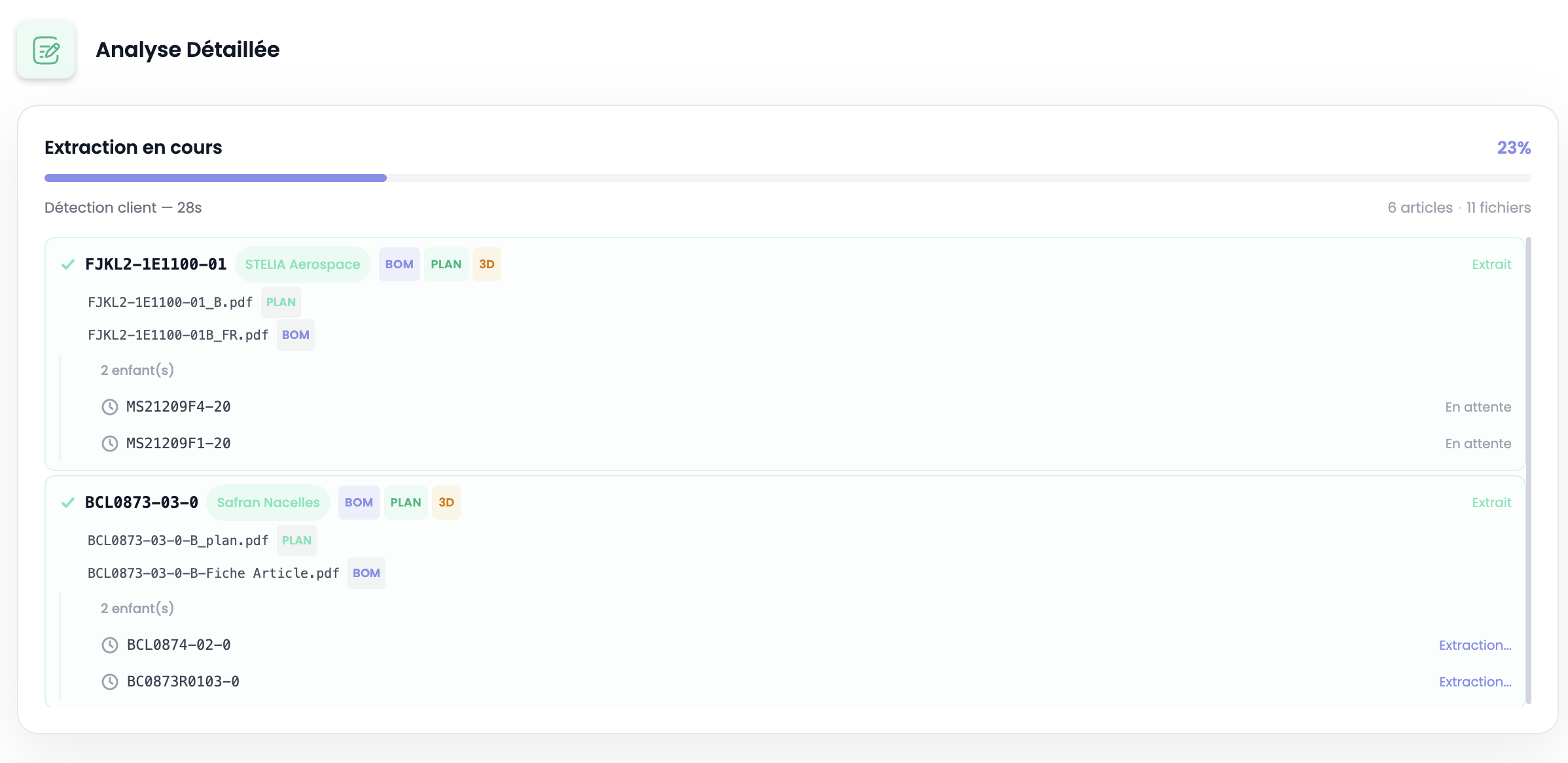Click the extraction progress bar

787,178
